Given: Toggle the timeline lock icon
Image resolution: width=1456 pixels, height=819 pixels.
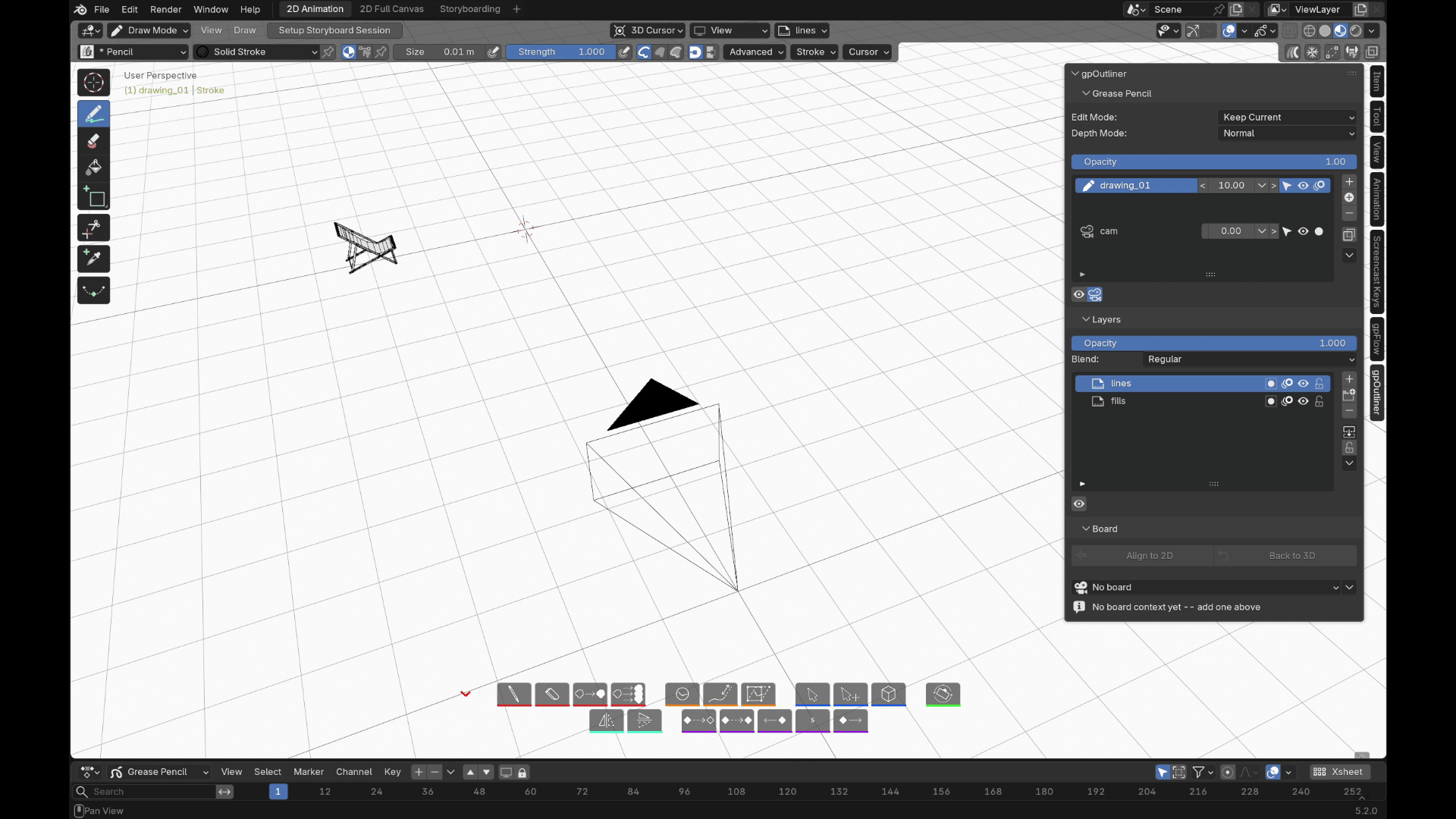Looking at the screenshot, I should click(522, 772).
